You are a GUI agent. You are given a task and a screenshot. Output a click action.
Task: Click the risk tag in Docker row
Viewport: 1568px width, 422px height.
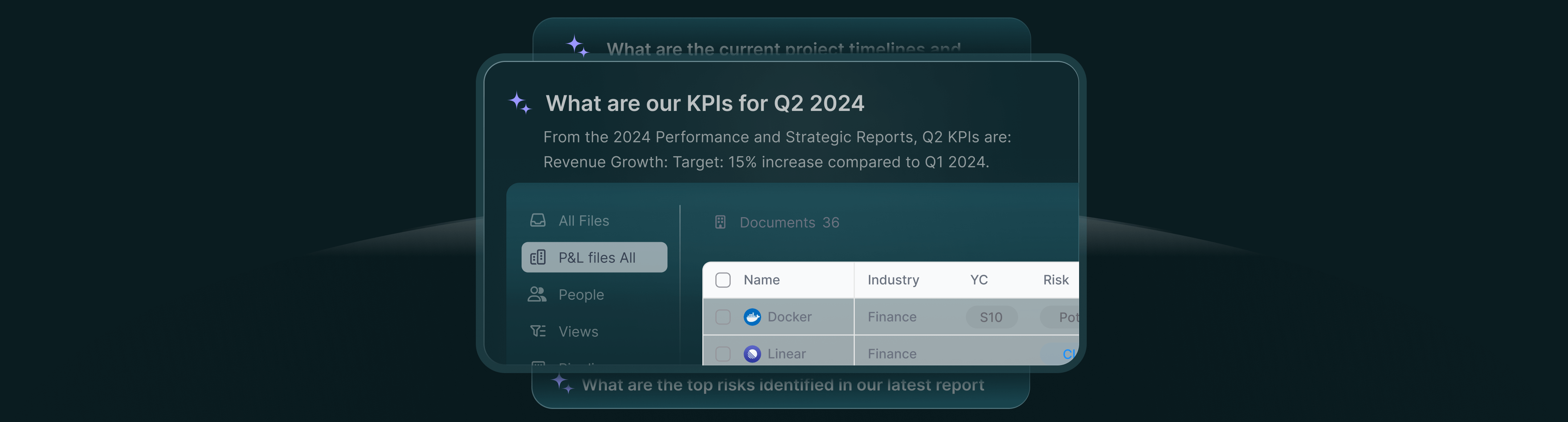pos(1060,317)
